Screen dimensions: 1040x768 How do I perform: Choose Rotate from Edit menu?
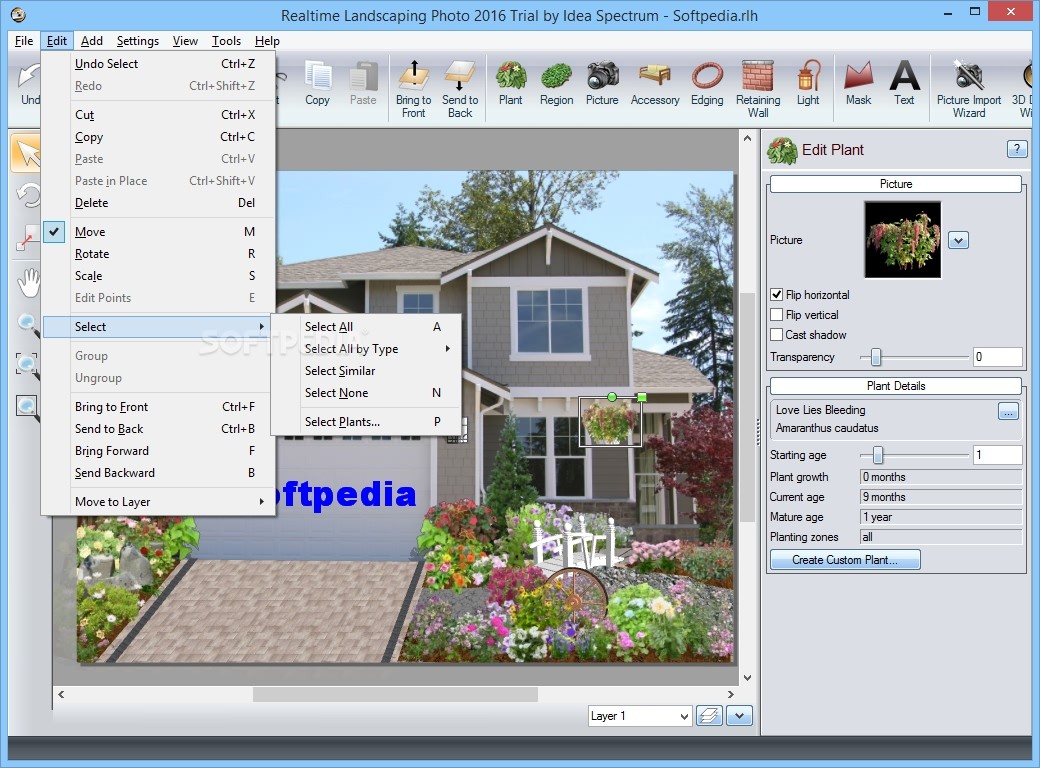(x=159, y=254)
